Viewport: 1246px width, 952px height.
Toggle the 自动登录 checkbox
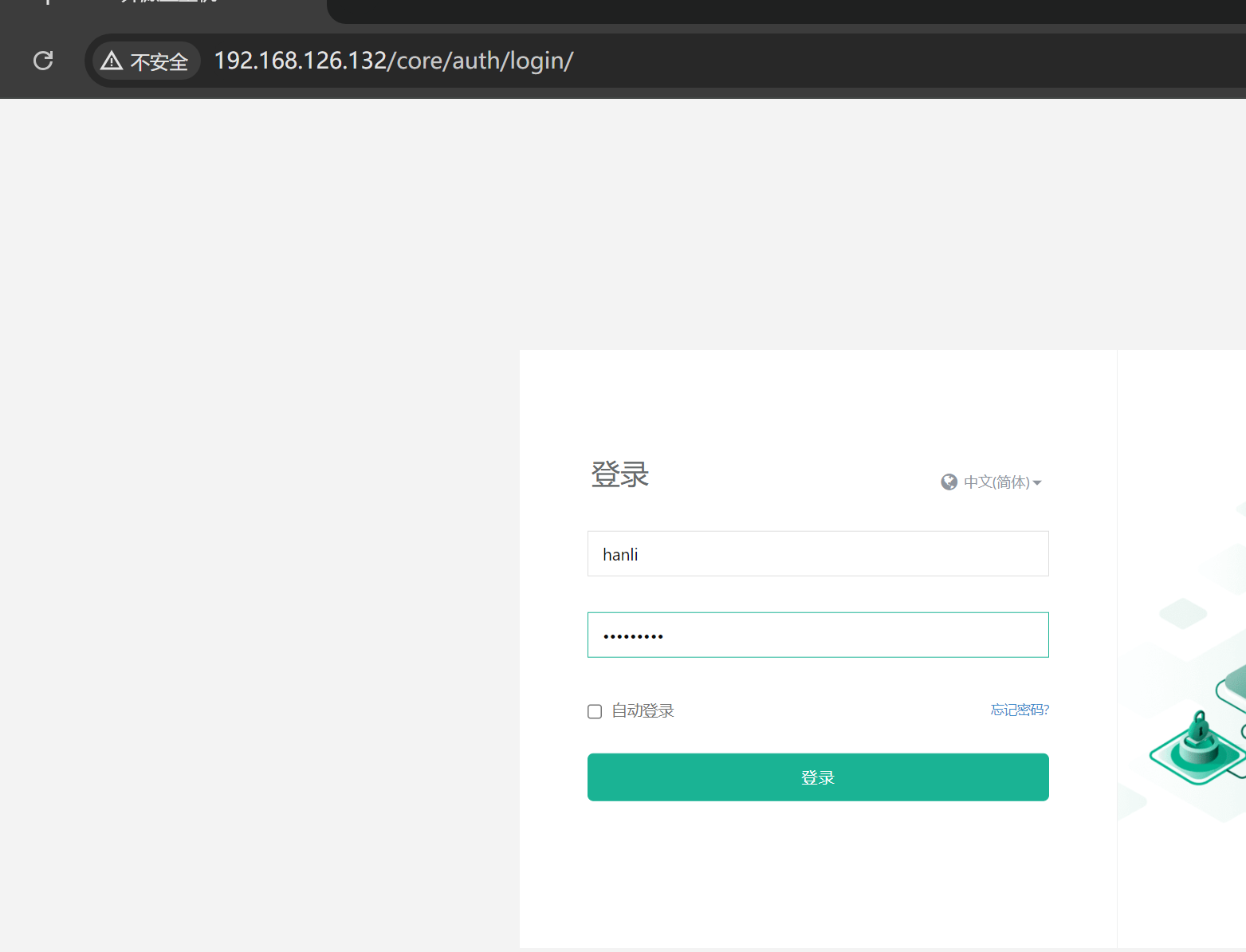[595, 711]
